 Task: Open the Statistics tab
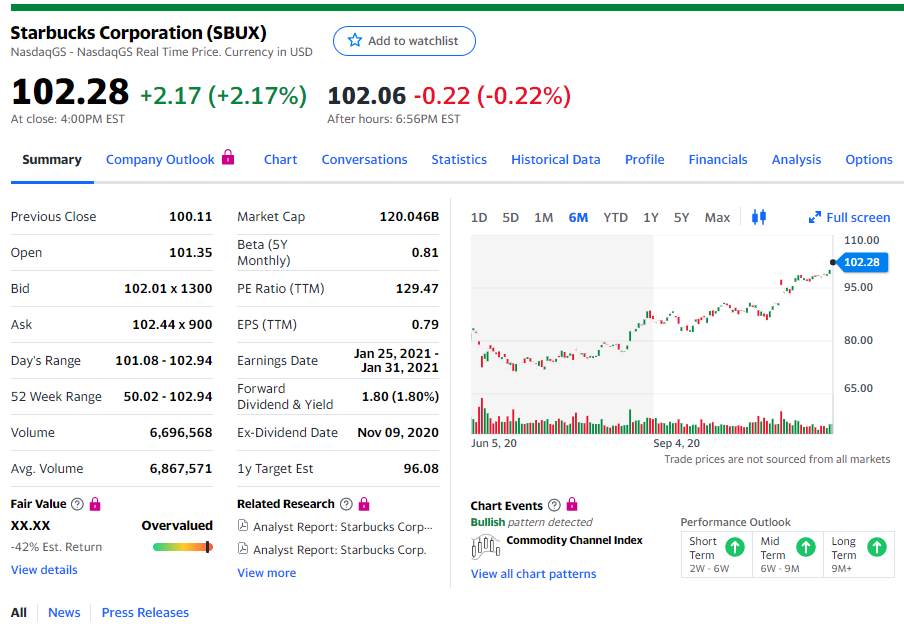pos(459,159)
